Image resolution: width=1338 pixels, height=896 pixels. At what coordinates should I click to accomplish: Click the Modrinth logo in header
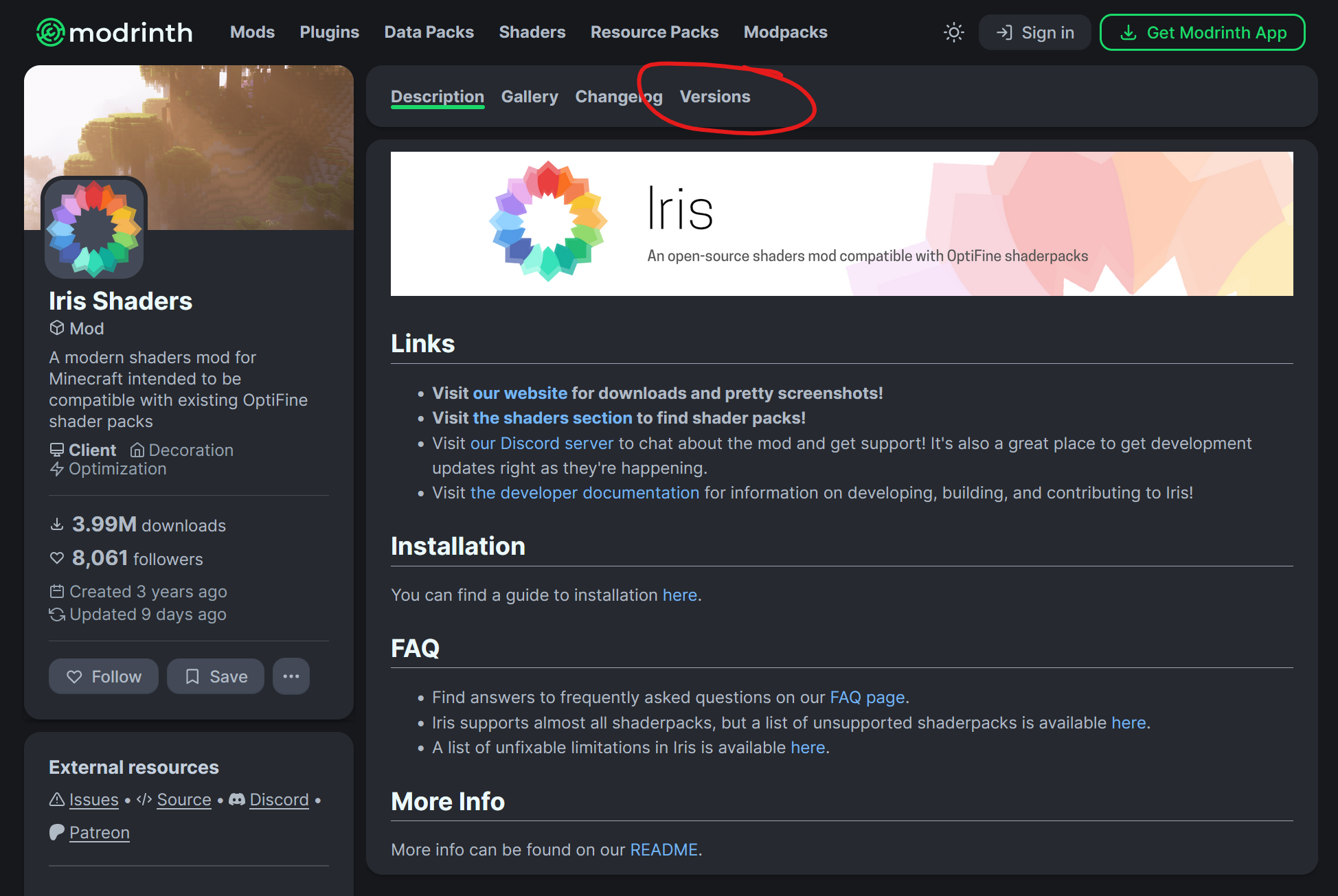(114, 32)
